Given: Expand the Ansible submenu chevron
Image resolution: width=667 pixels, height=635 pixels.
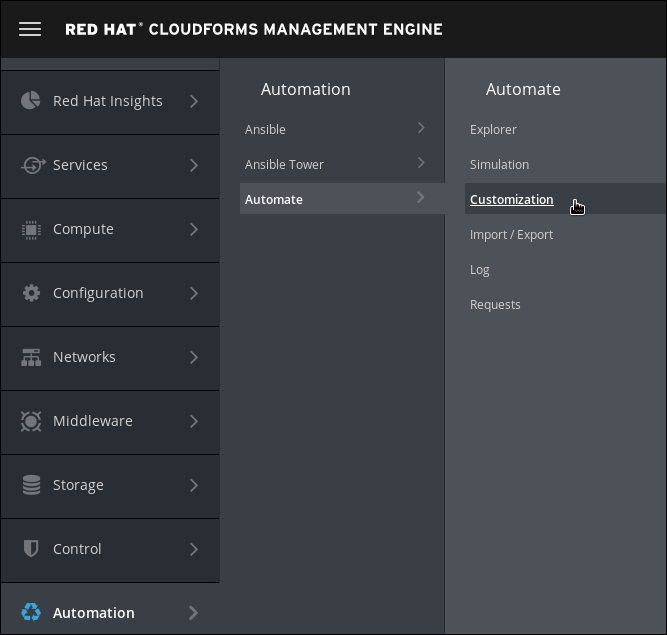Looking at the screenshot, I should coord(421,128).
